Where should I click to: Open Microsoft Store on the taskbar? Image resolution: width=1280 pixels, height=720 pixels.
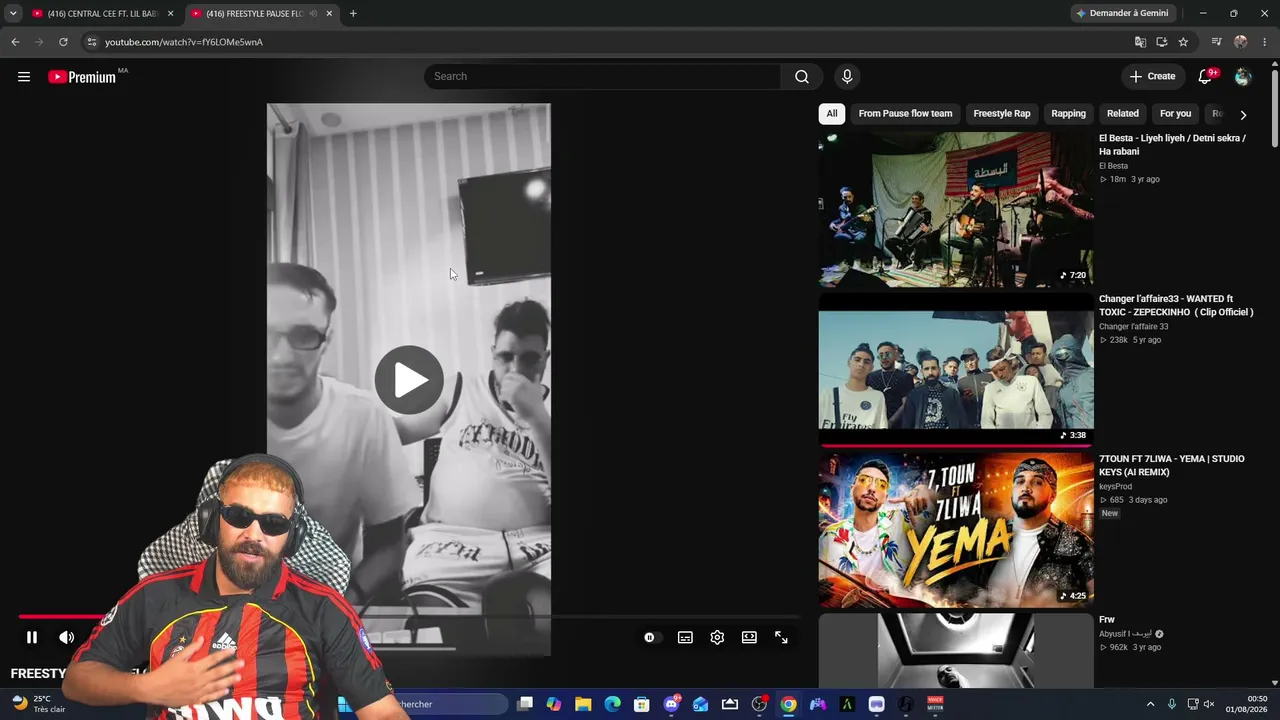coord(642,704)
